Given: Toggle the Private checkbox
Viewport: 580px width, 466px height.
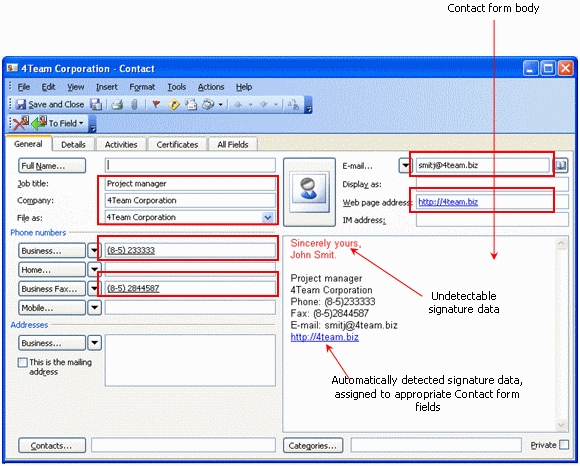Looking at the screenshot, I should [x=564, y=445].
